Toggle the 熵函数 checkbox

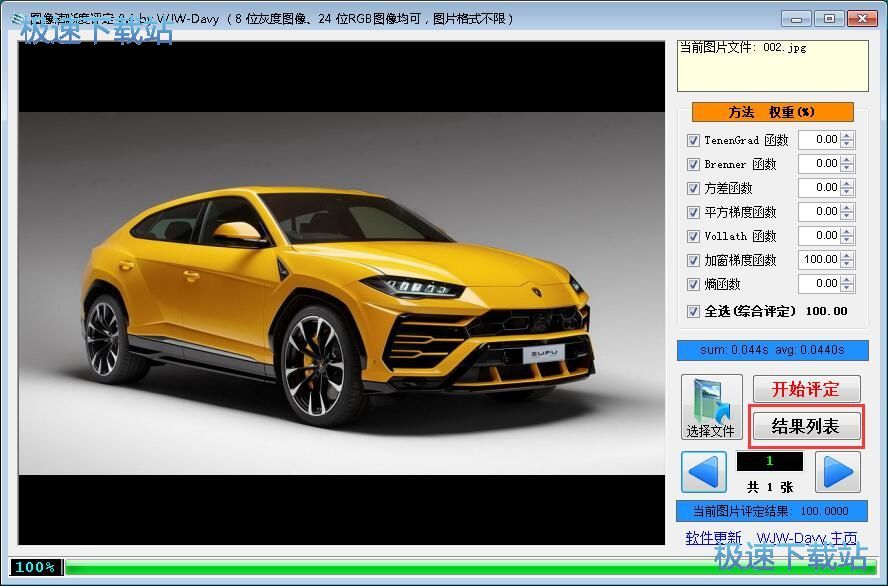click(693, 284)
